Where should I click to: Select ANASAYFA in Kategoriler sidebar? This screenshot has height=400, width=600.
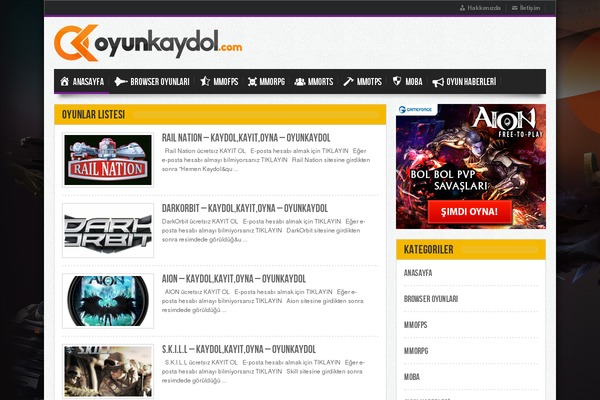pos(418,273)
